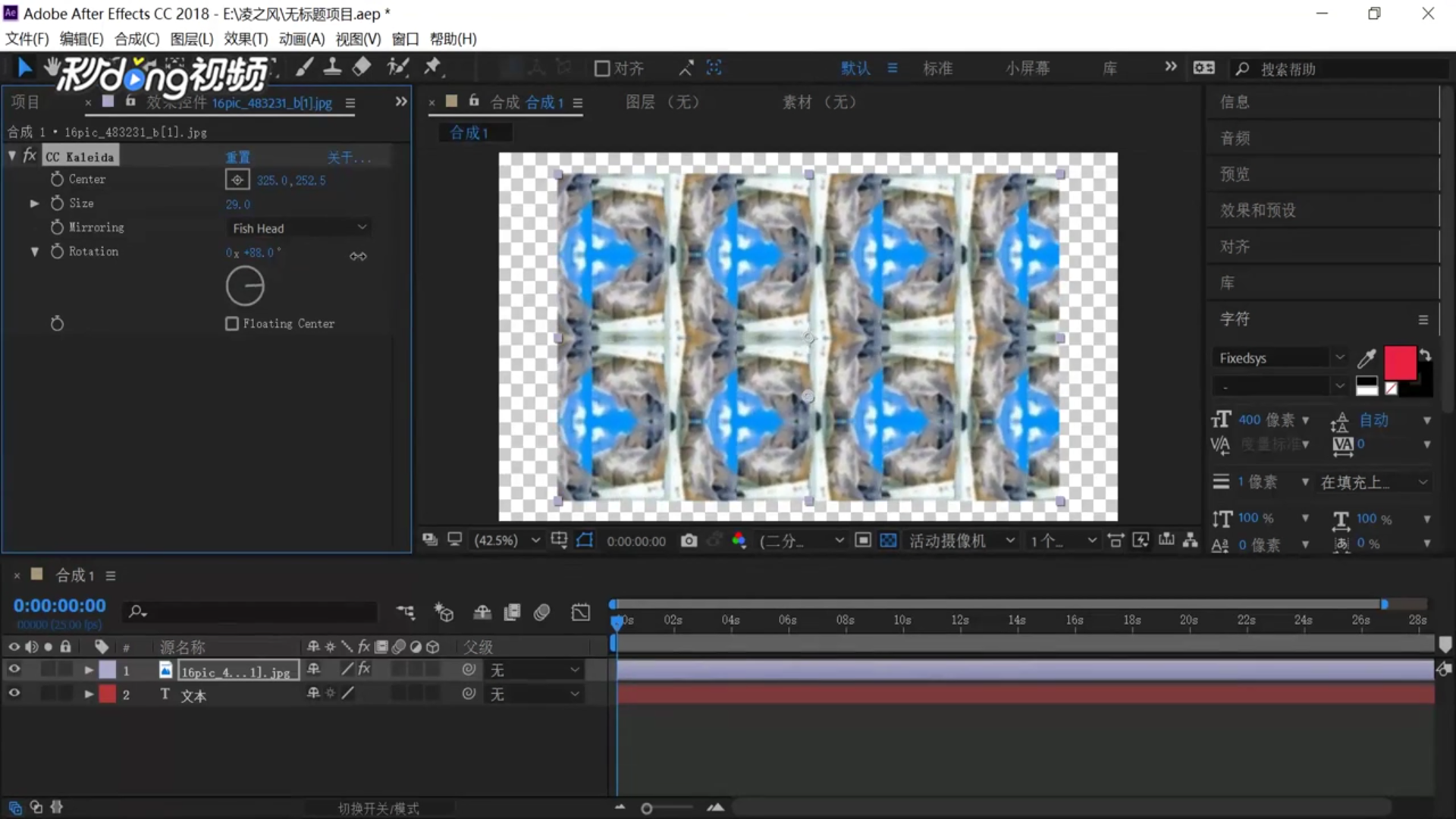Open the 效果(T) menu

click(x=246, y=39)
